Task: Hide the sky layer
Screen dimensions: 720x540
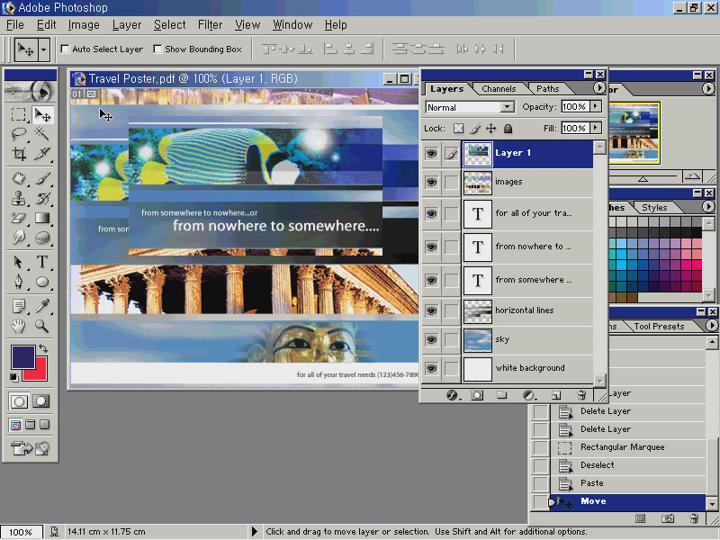Action: pyautogui.click(x=431, y=339)
